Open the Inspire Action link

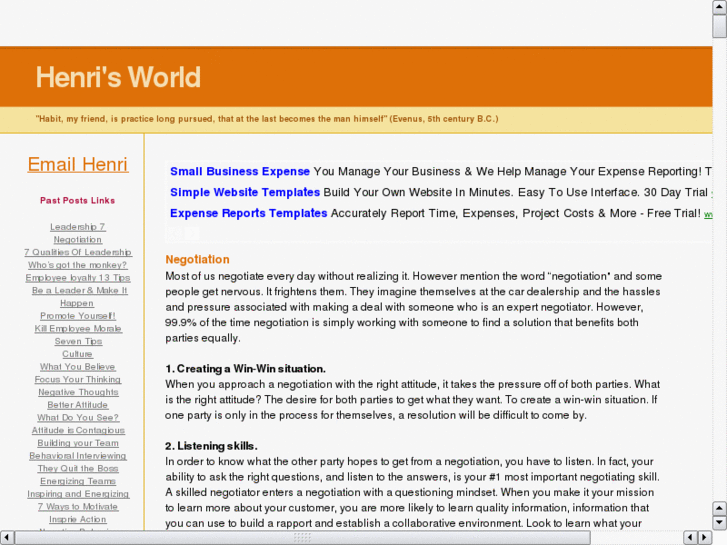77,519
